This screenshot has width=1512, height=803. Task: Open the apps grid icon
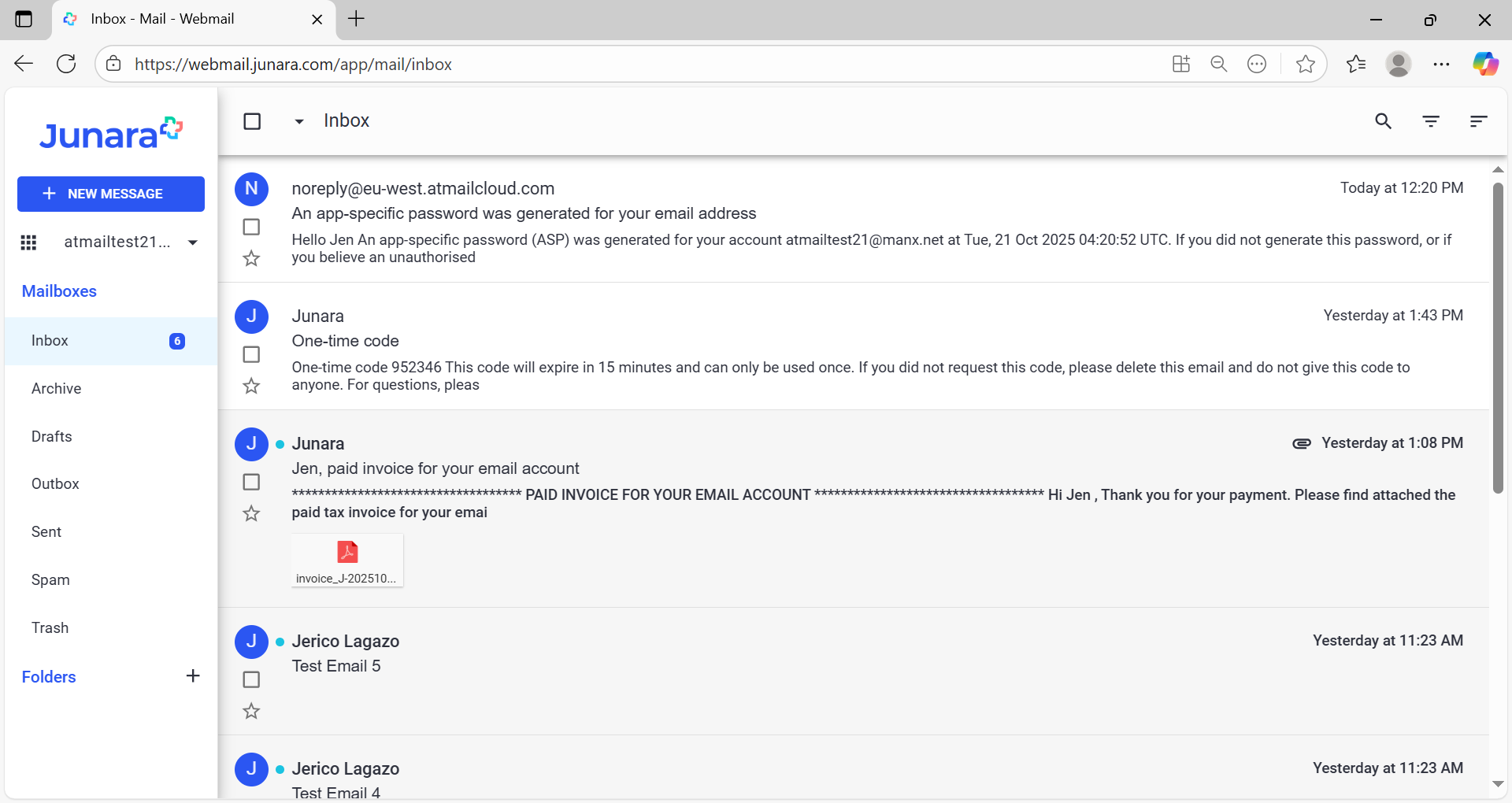28,242
